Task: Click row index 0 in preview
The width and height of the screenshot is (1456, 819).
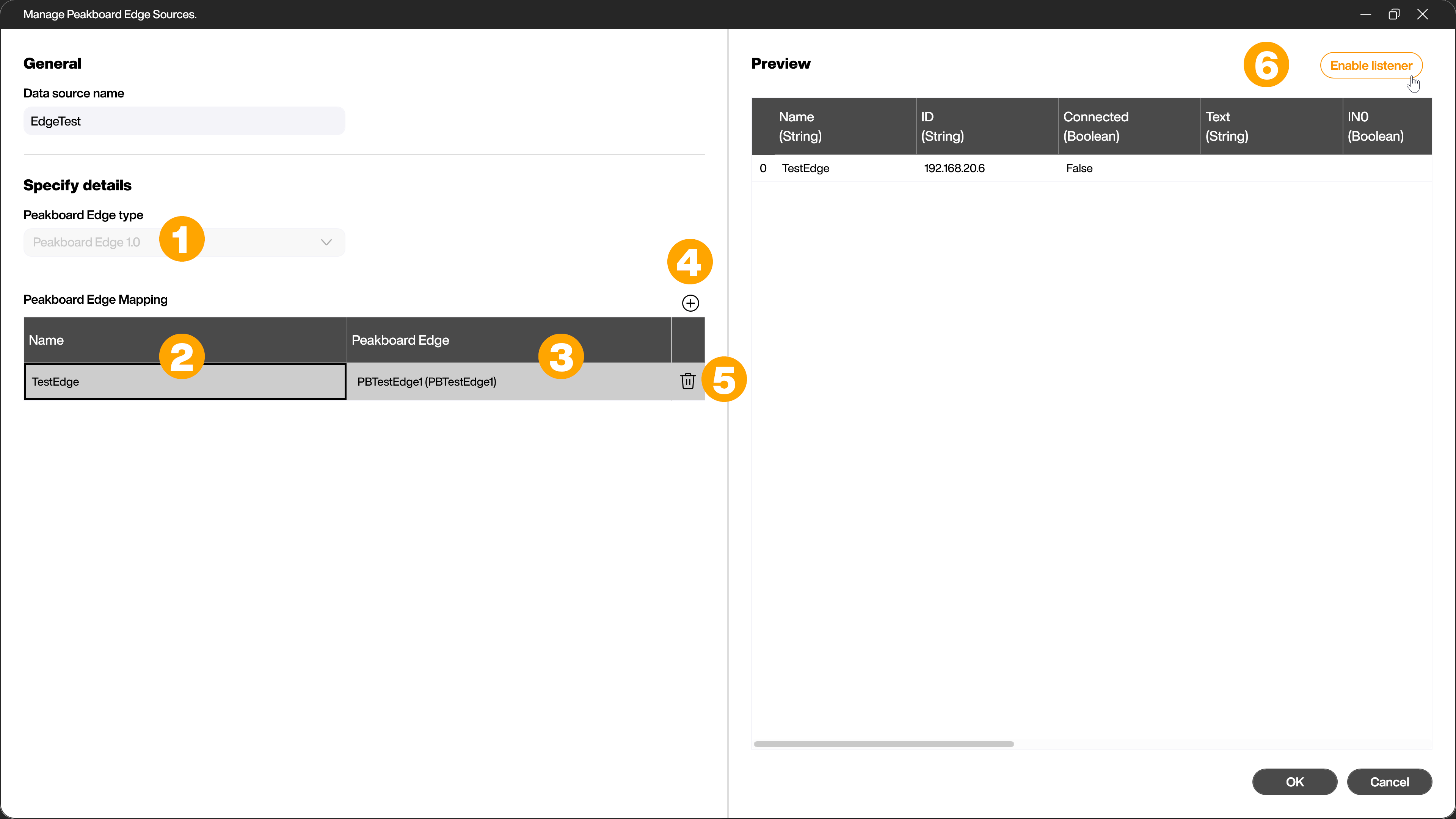Action: pos(763,168)
